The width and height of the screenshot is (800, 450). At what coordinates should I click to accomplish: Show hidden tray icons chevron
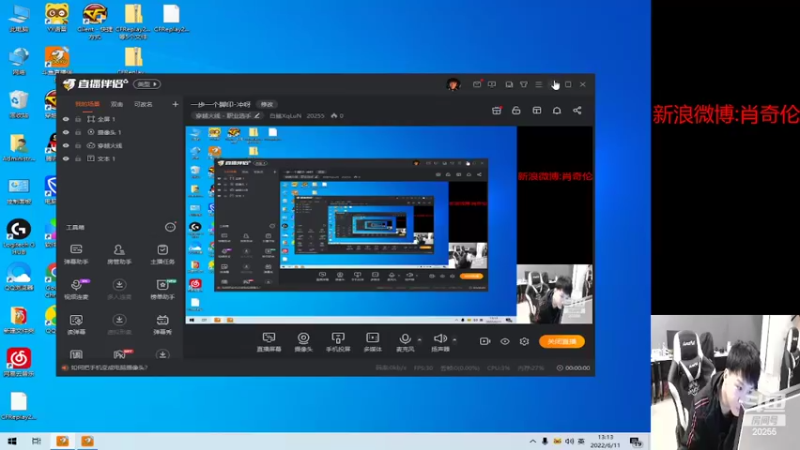coord(533,441)
